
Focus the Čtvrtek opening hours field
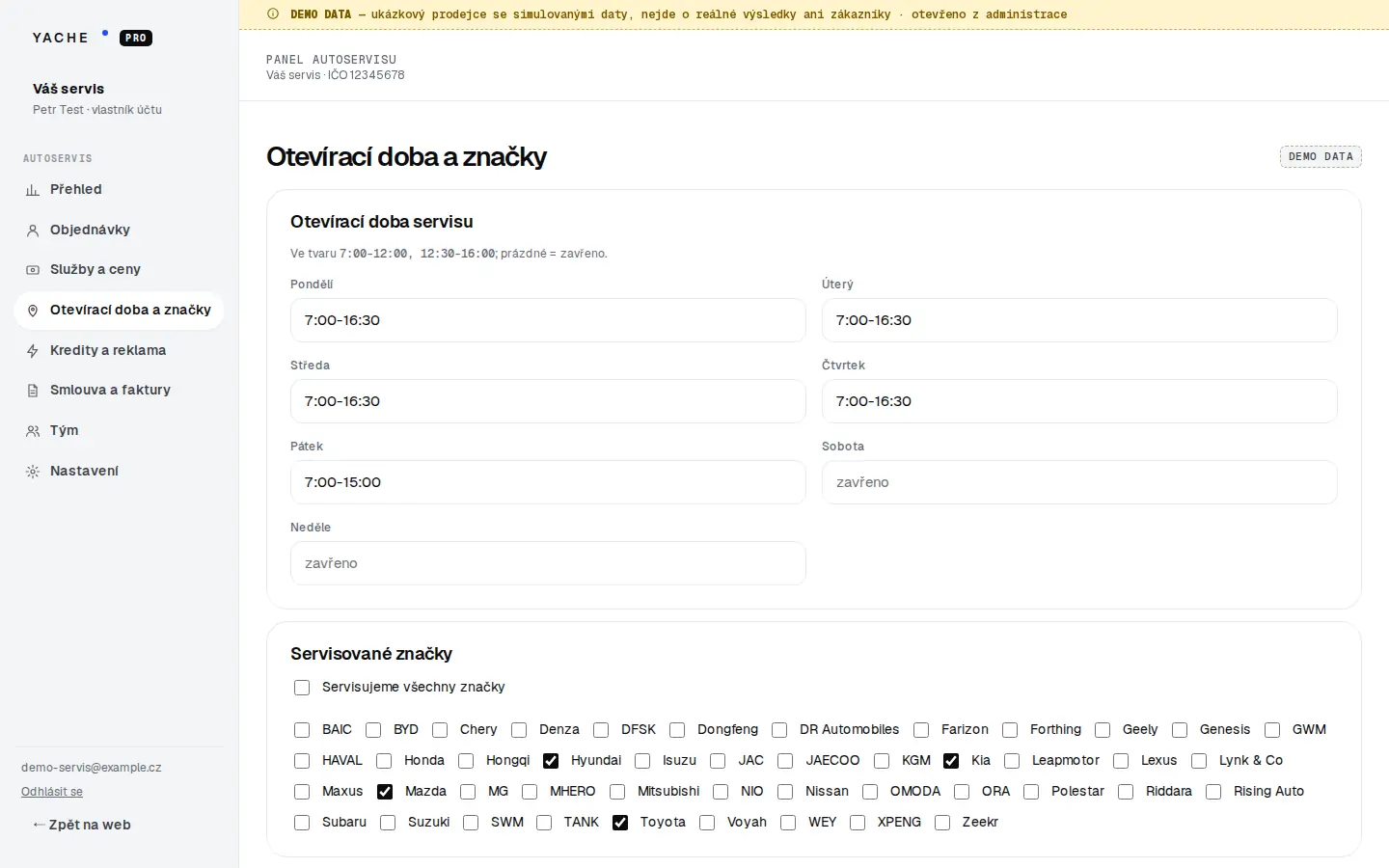(1079, 401)
